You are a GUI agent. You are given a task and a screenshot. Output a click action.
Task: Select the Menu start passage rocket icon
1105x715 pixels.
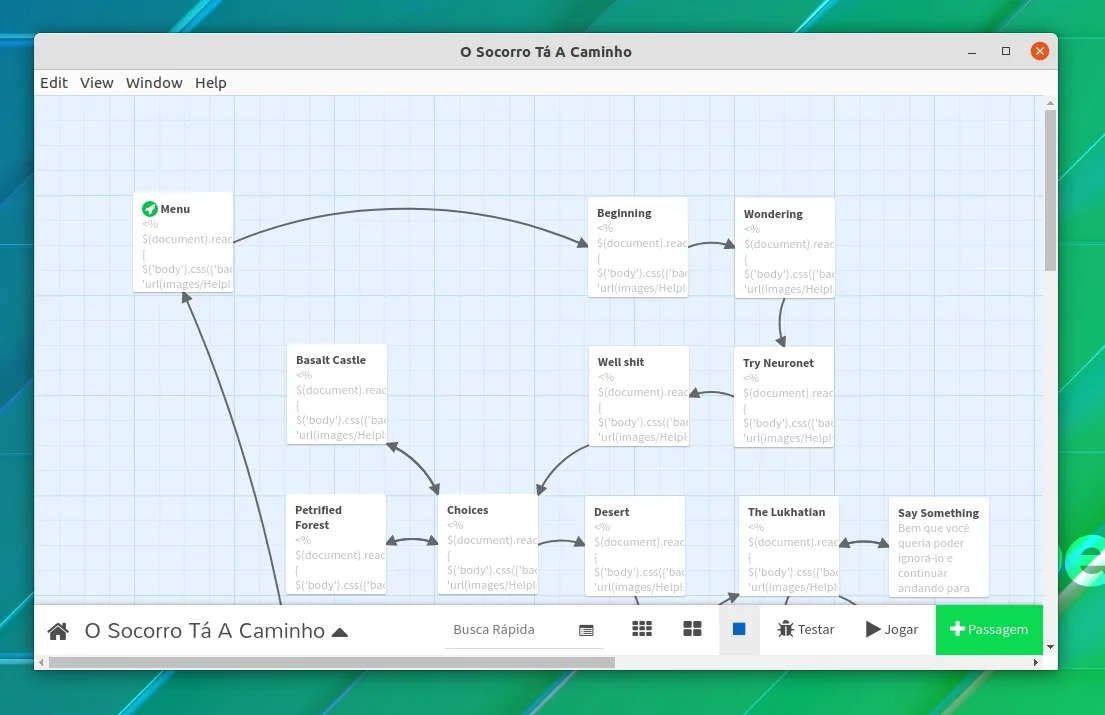(x=149, y=209)
